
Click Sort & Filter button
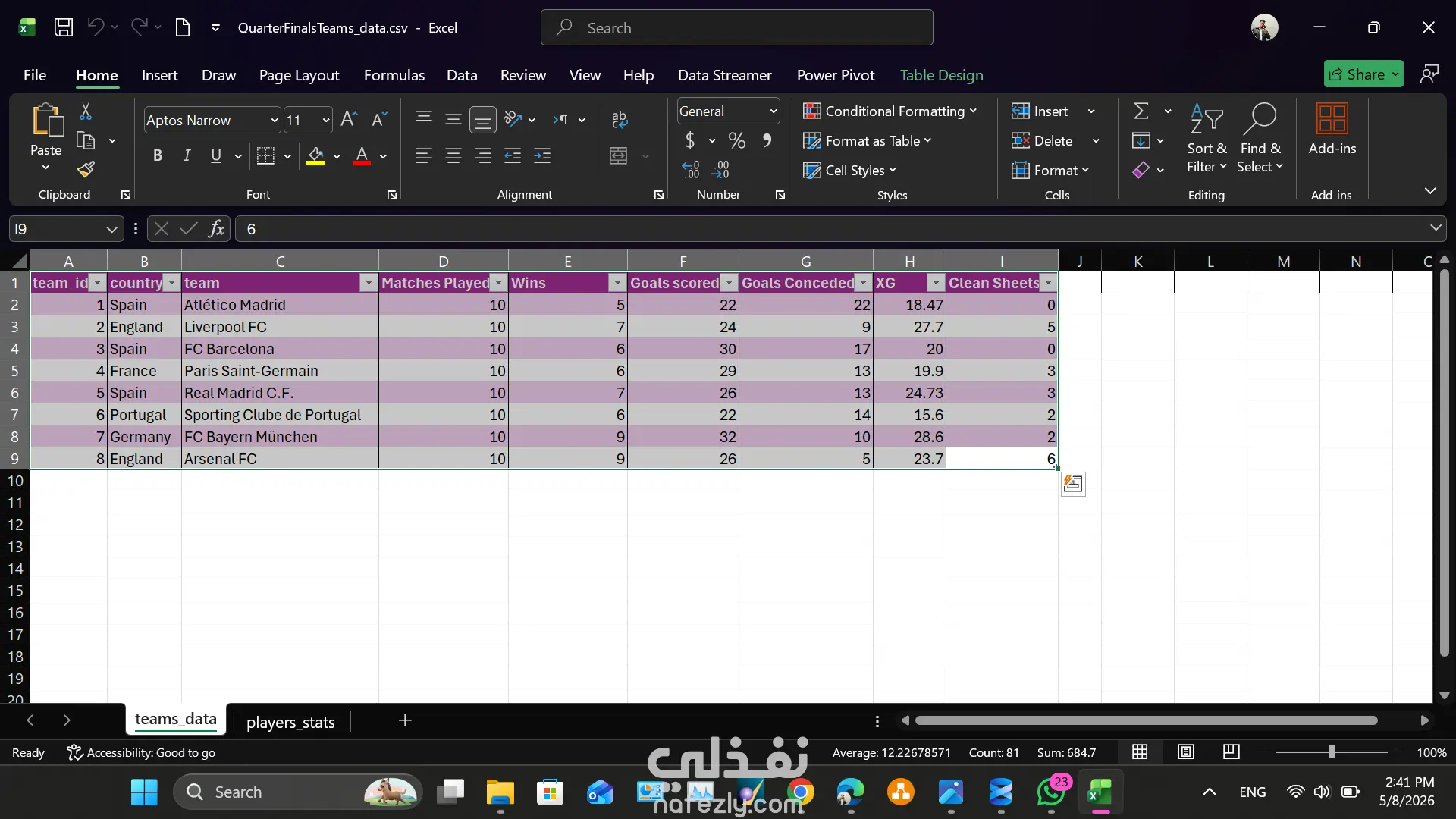(1207, 138)
